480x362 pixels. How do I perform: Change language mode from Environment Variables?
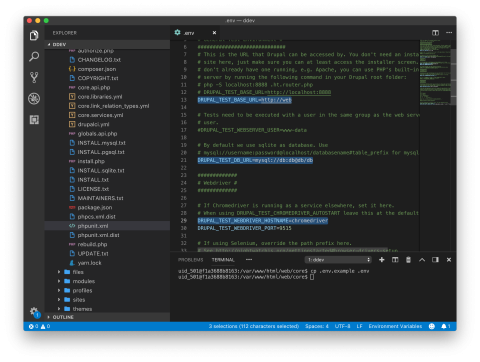[x=395, y=326]
